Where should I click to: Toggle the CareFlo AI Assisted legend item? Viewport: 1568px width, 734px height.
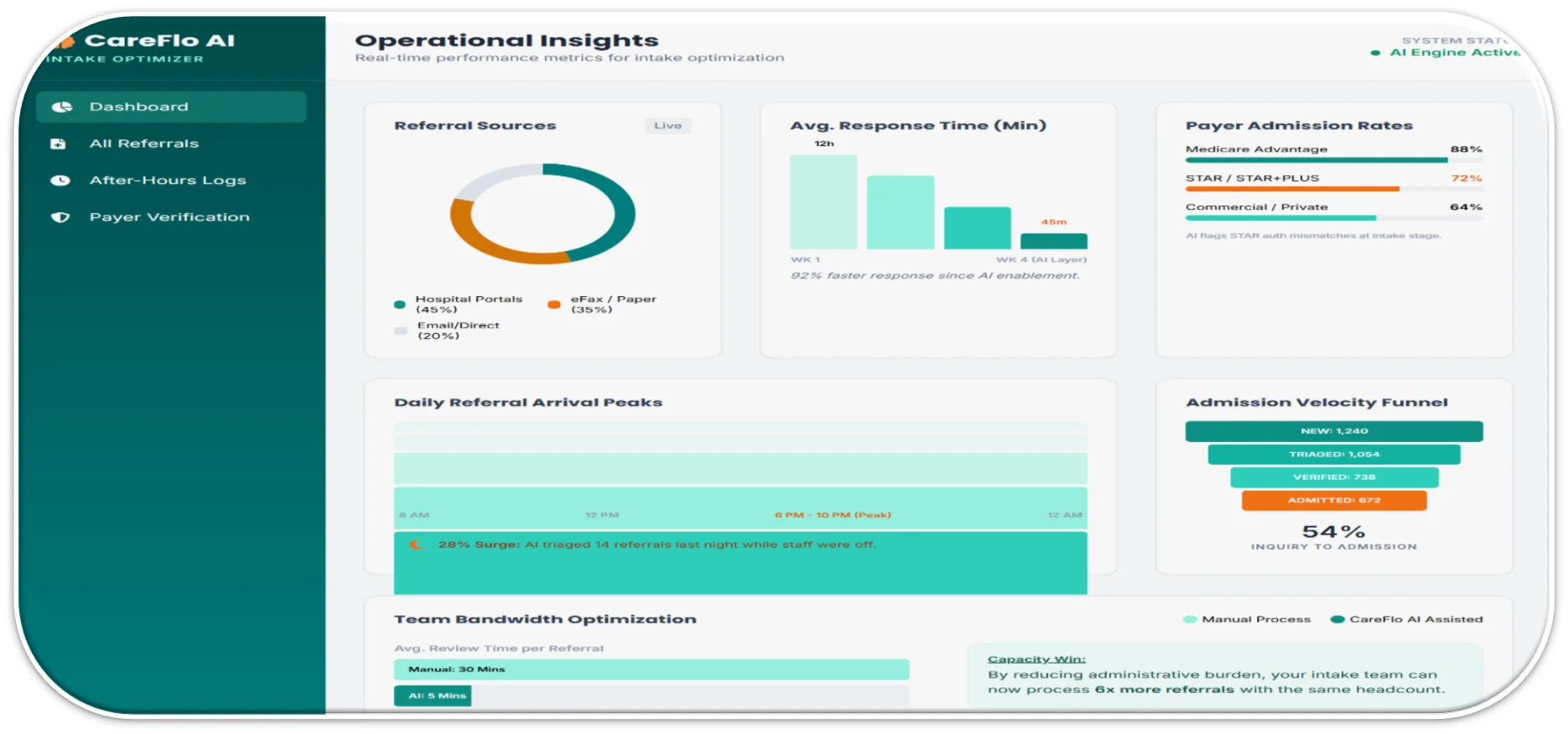tap(1407, 619)
